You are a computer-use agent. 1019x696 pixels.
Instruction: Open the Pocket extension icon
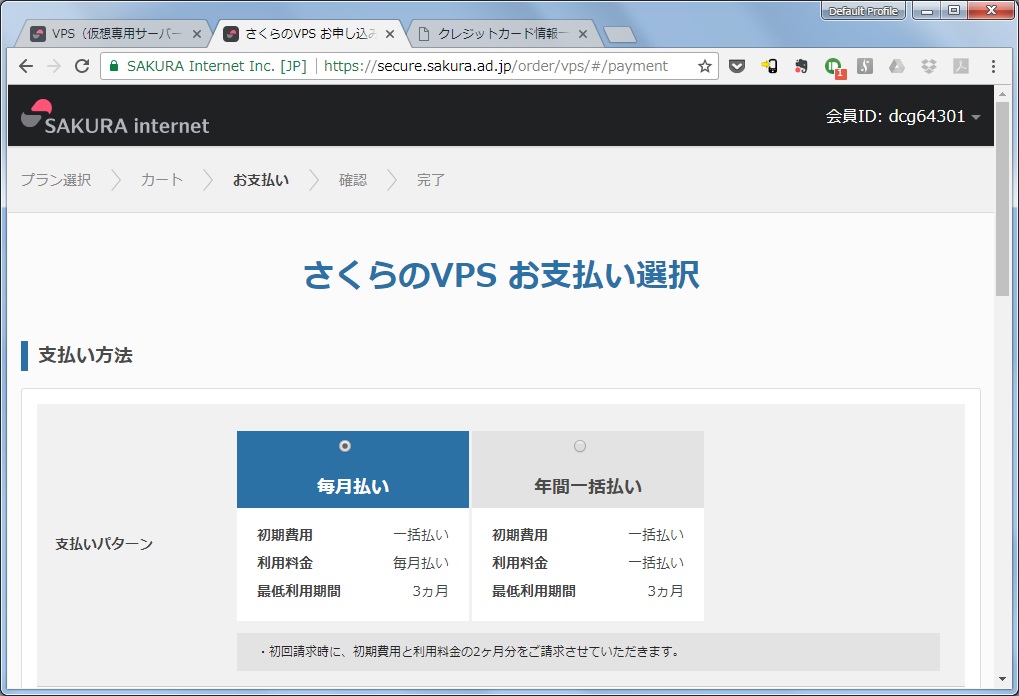[736, 66]
